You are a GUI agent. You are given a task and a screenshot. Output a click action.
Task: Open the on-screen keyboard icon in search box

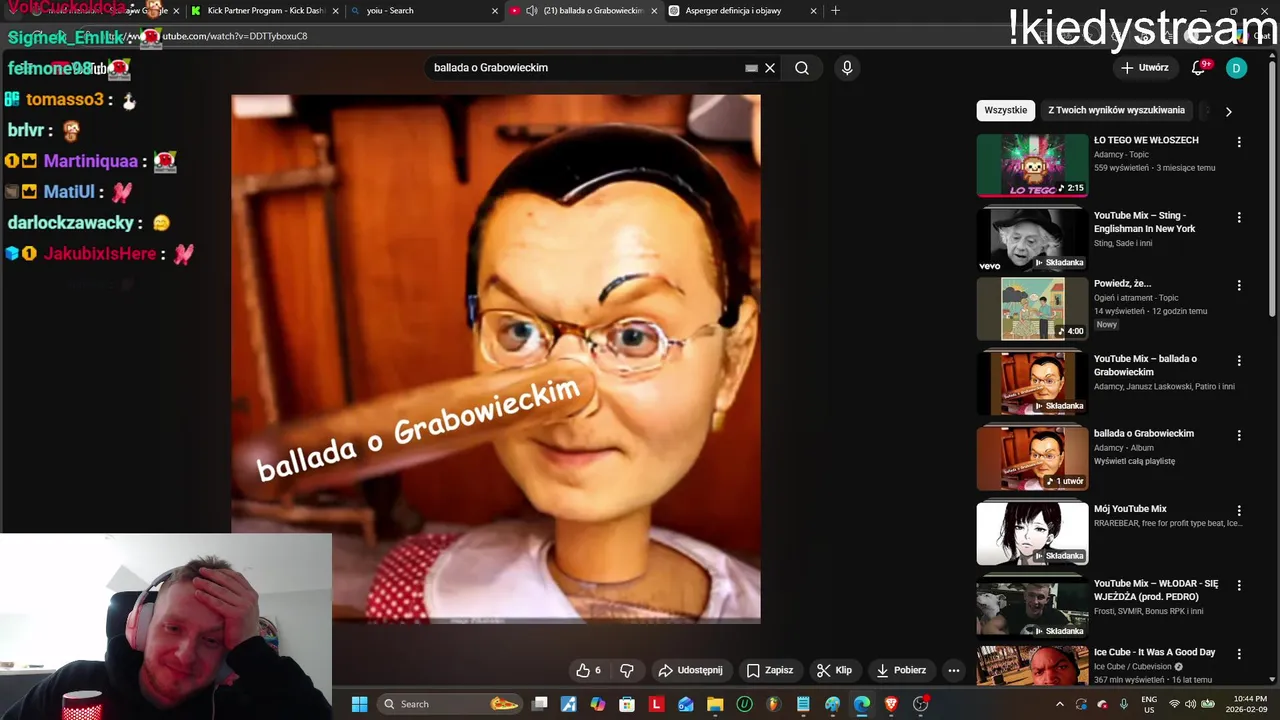coord(751,68)
